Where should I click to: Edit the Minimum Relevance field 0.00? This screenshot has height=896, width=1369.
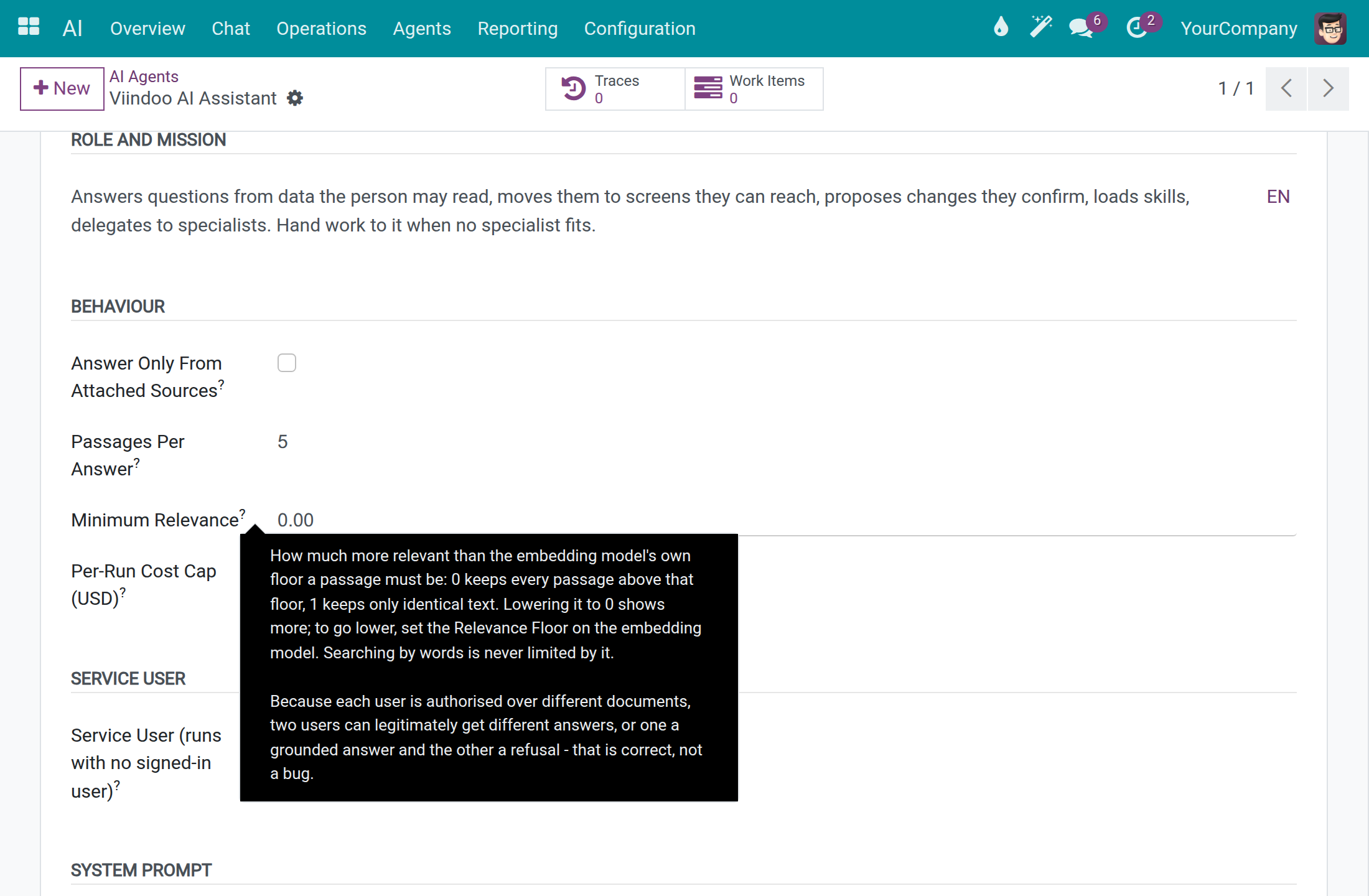[x=787, y=520]
